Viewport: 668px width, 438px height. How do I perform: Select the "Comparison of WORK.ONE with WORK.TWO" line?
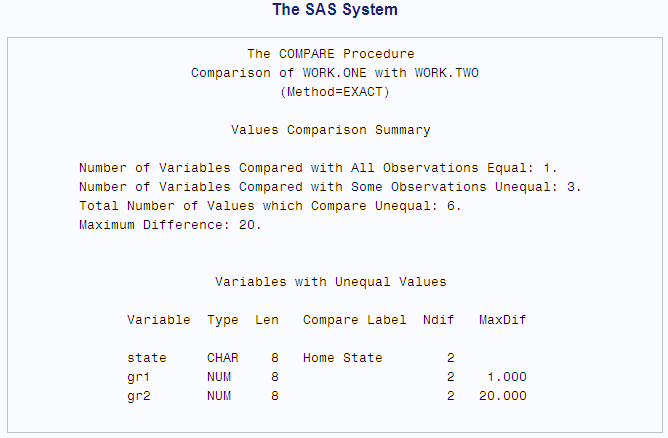pyautogui.click(x=331, y=73)
